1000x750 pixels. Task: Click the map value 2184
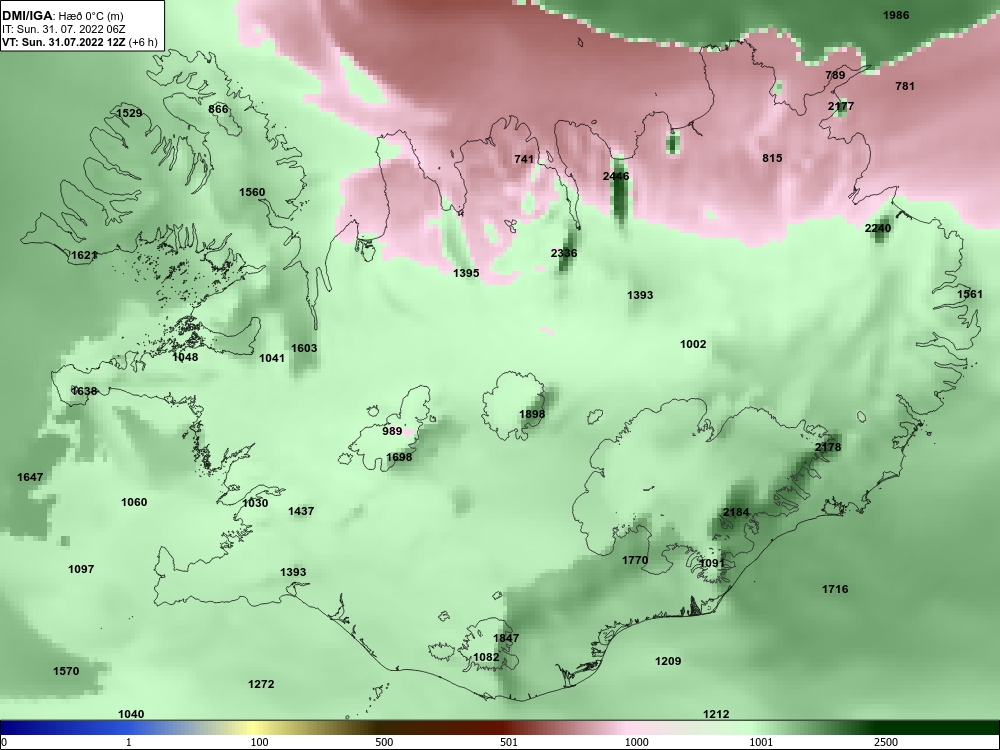[x=736, y=513]
